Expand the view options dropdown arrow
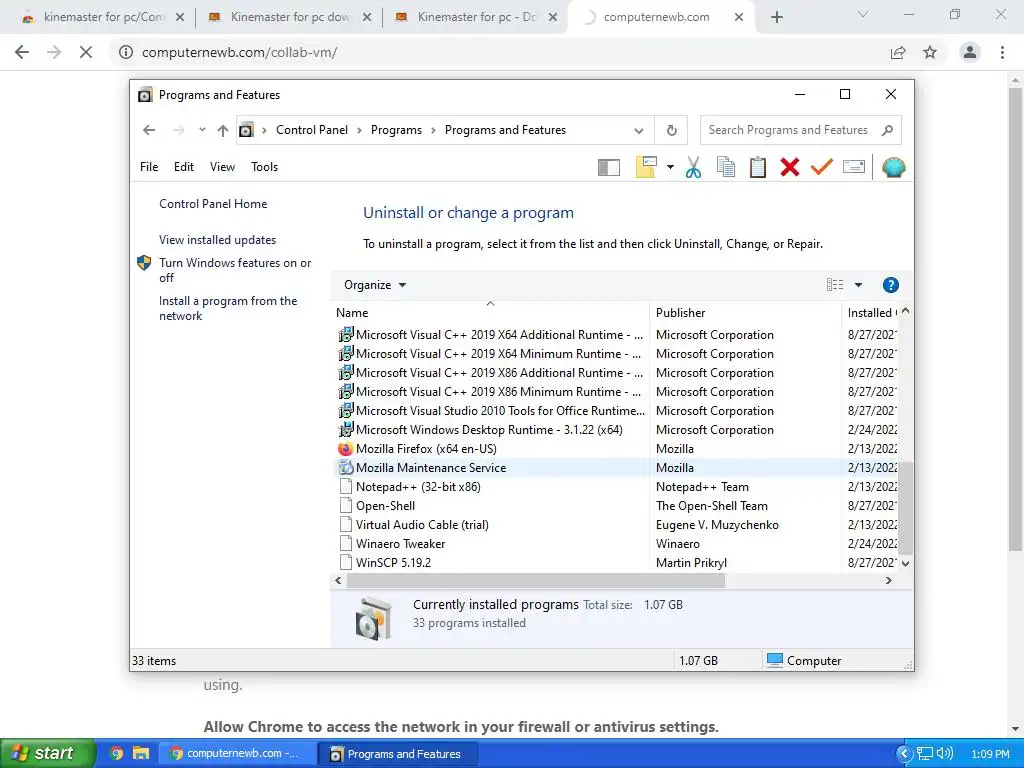The image size is (1024, 768). click(858, 285)
